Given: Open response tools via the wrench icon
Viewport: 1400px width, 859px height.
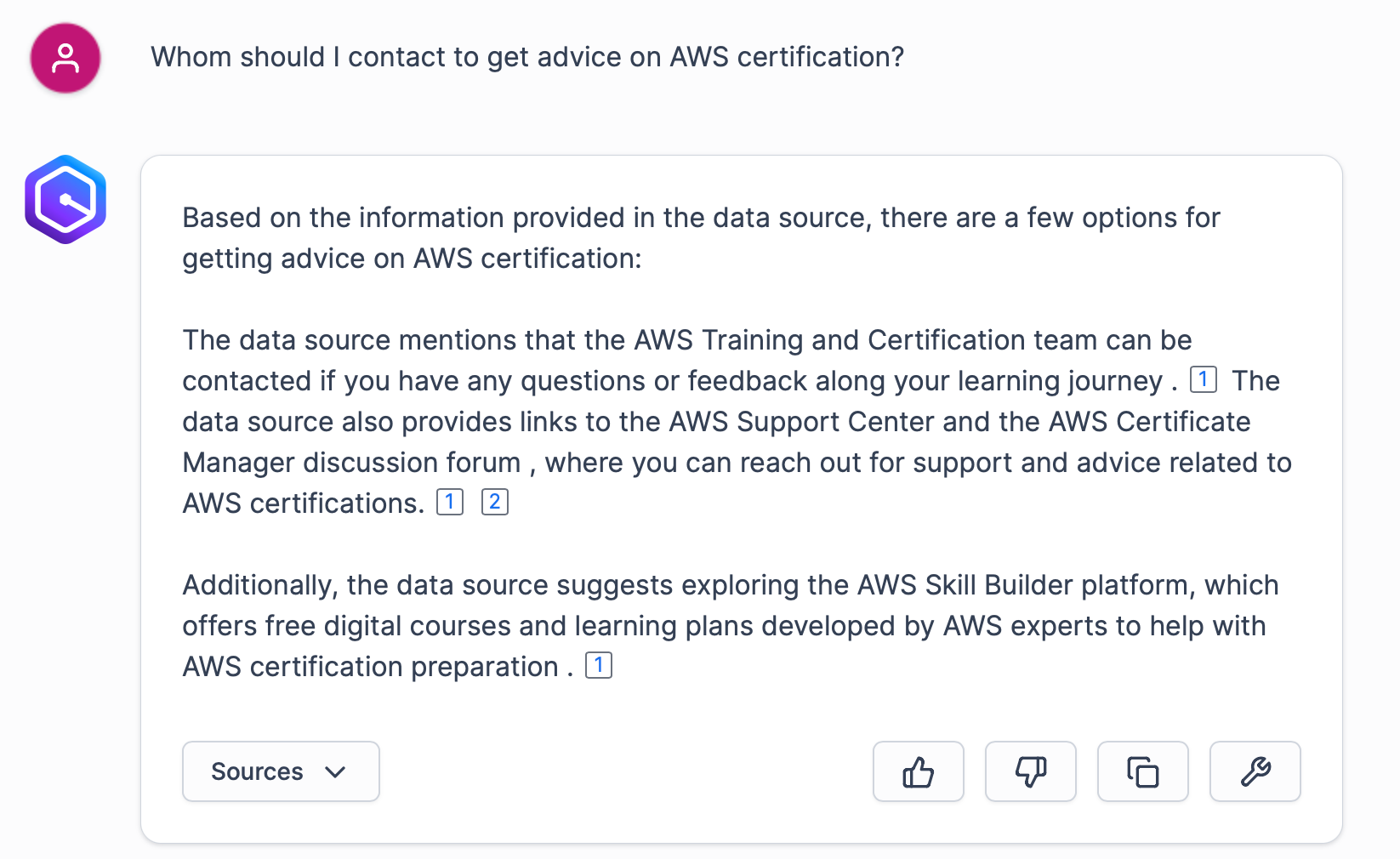Looking at the screenshot, I should click(1255, 771).
